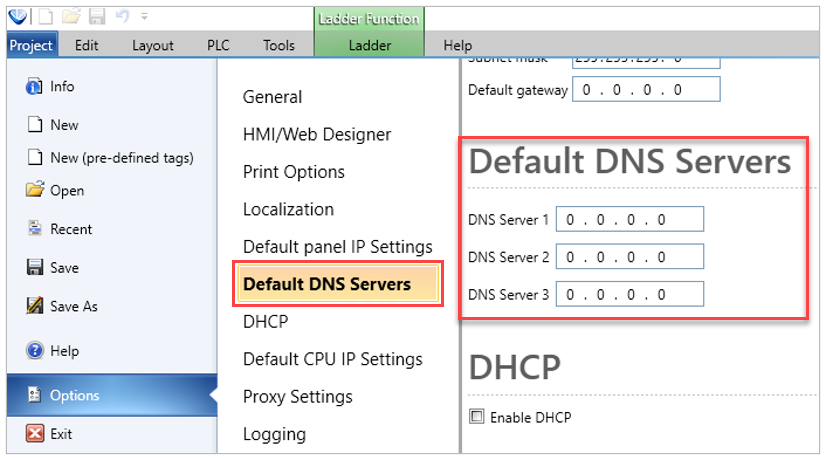Open the Edit menu
The image size is (824, 459).
[86, 45]
